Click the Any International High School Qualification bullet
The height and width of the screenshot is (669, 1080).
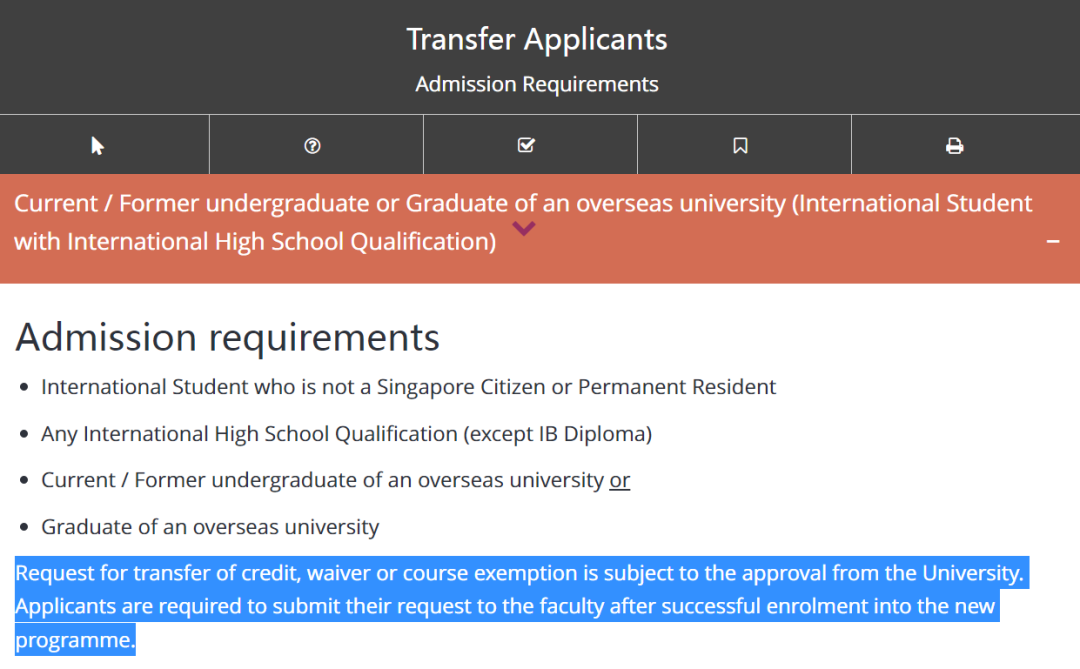[x=346, y=434]
